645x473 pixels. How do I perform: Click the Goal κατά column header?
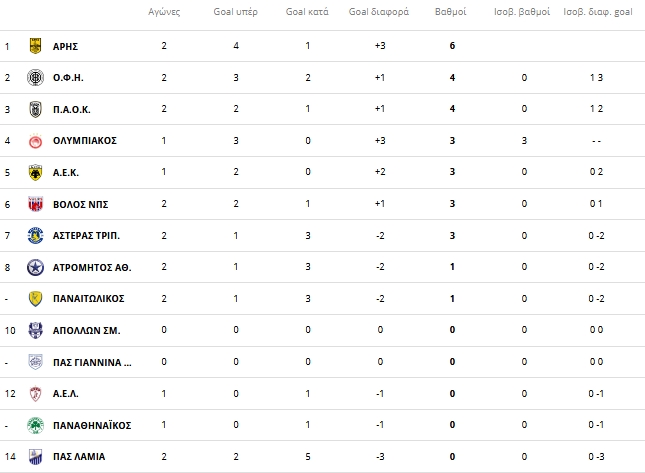point(307,12)
